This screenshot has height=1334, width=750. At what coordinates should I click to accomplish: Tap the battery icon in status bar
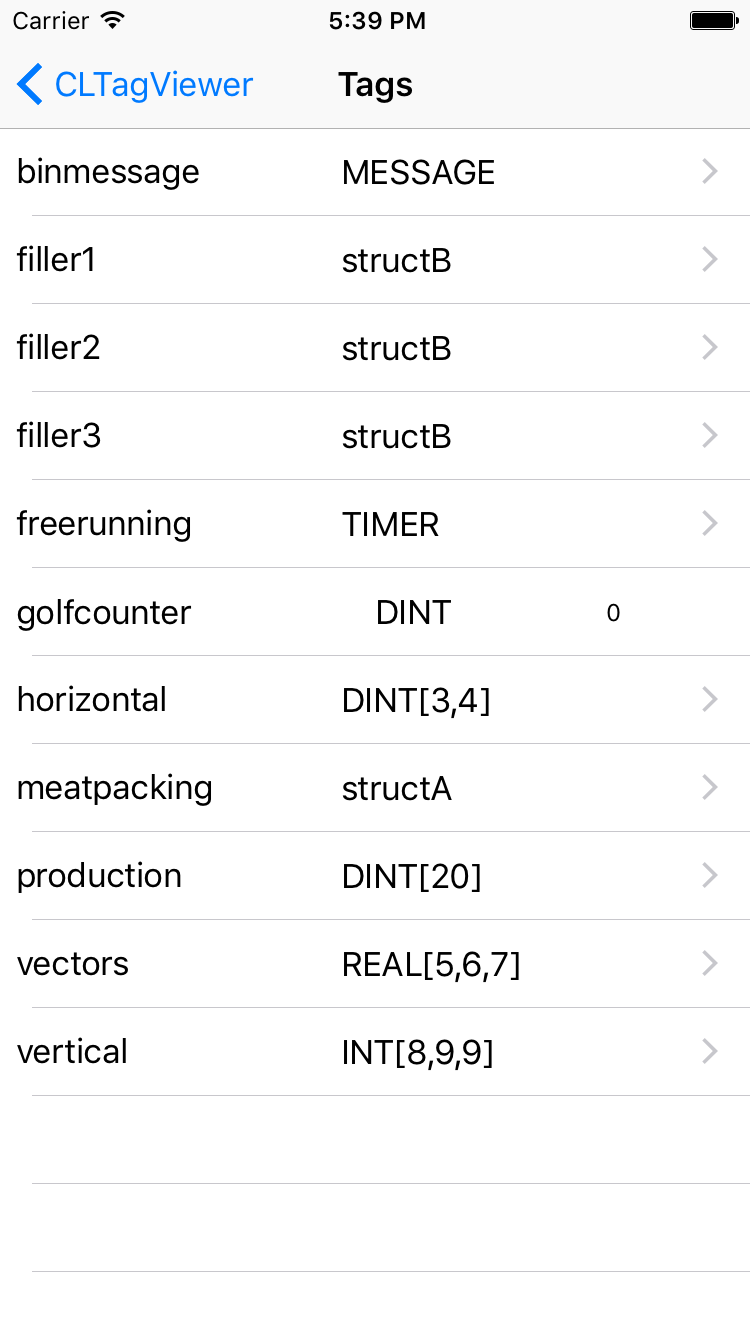tap(713, 21)
